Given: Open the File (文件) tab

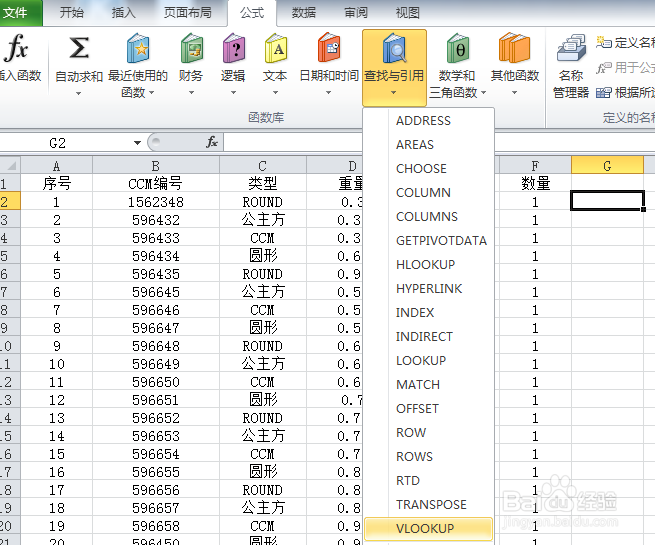Looking at the screenshot, I should (x=20, y=13).
